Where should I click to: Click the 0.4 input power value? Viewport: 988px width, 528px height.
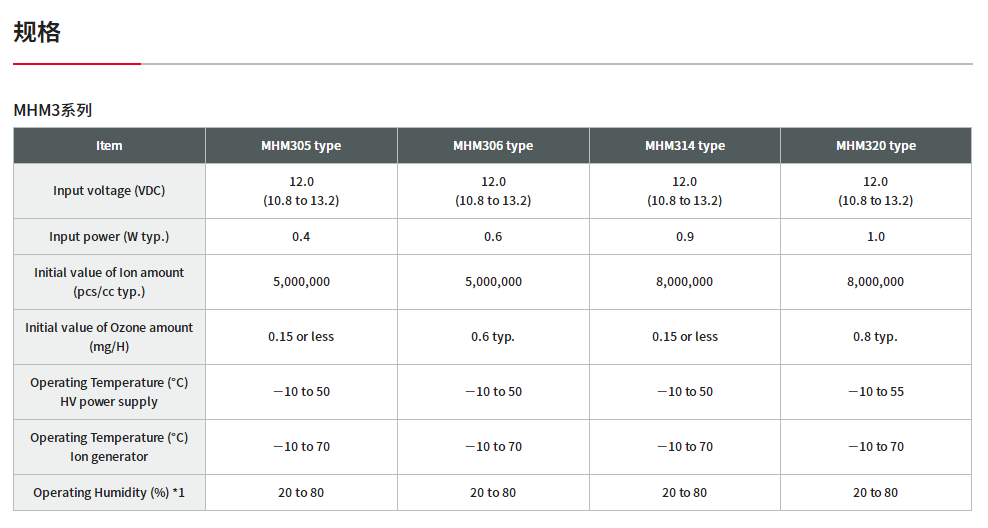[301, 237]
